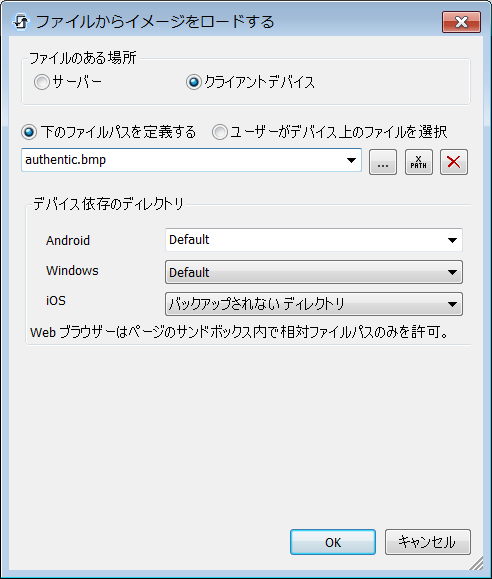
Task: Click the Web ブラウザー sandbox note text
Action: 239,332
